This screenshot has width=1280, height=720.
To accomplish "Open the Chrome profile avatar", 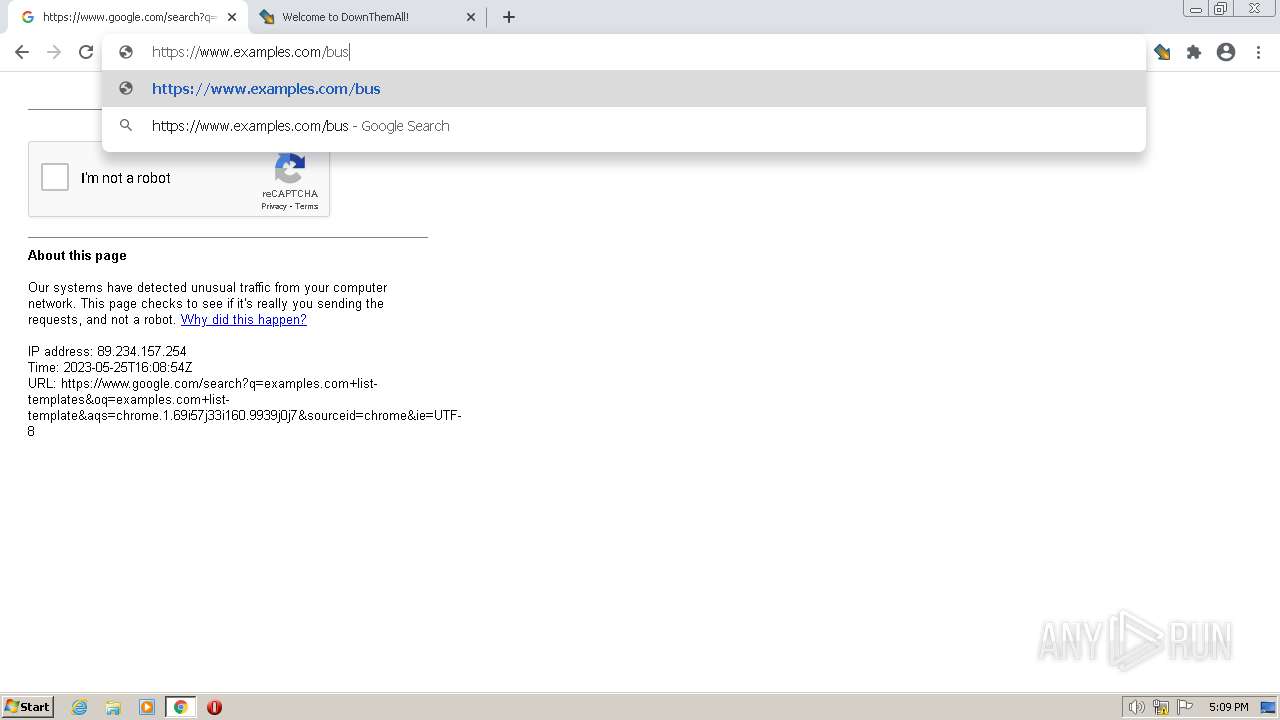I will coord(1226,52).
